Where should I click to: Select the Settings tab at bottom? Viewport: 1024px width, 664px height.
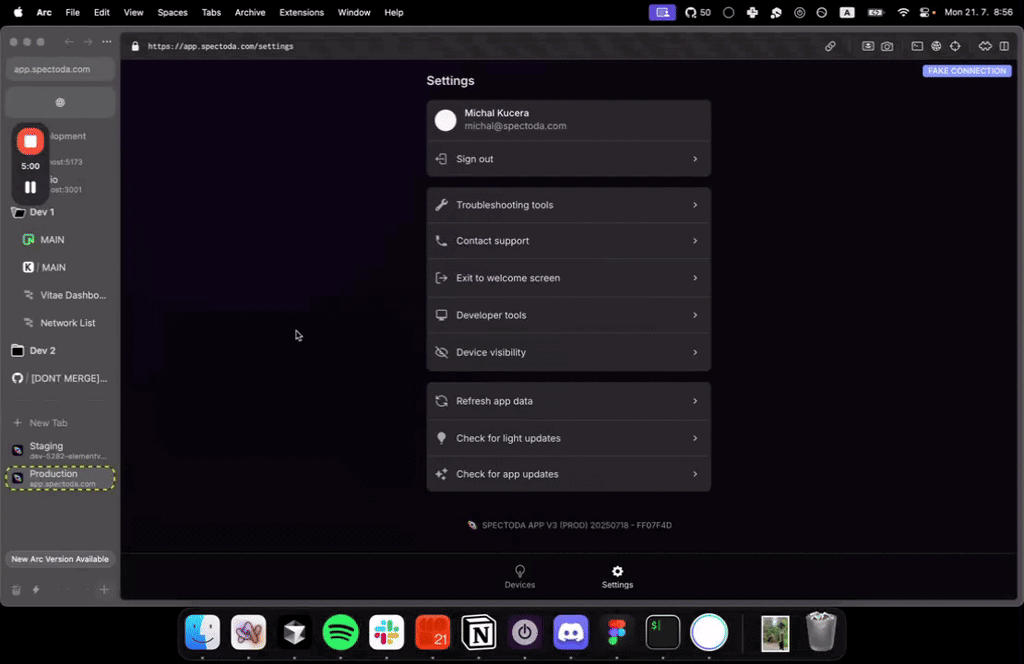tap(617, 576)
